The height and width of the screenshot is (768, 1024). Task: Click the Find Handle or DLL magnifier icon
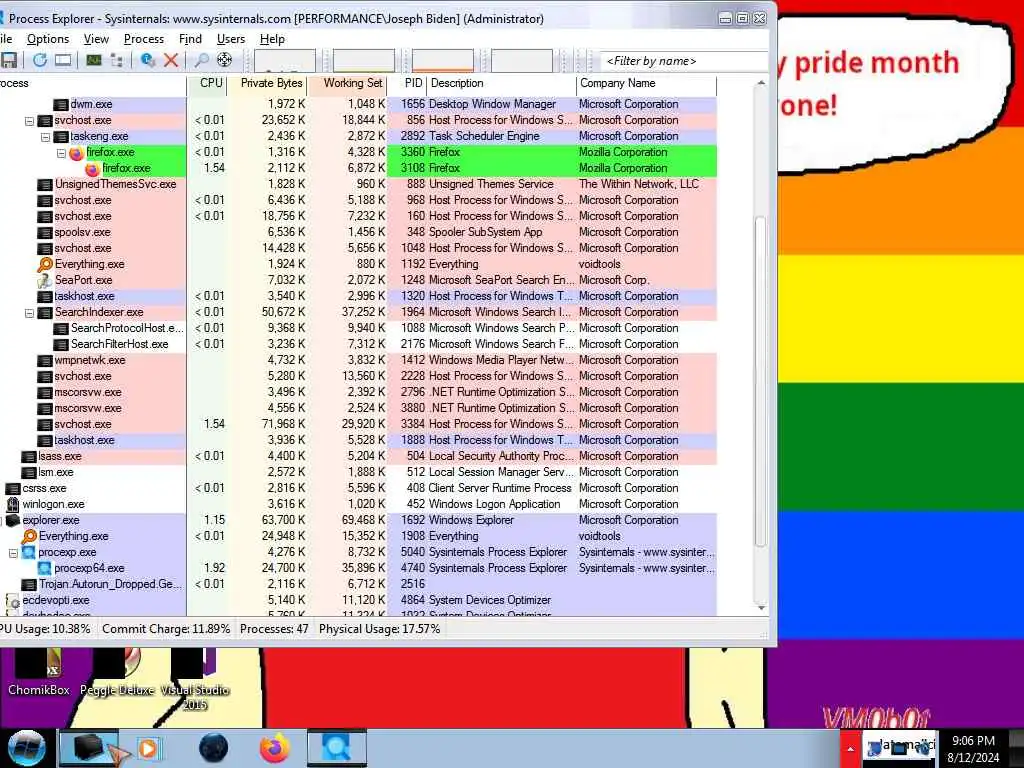click(x=202, y=61)
